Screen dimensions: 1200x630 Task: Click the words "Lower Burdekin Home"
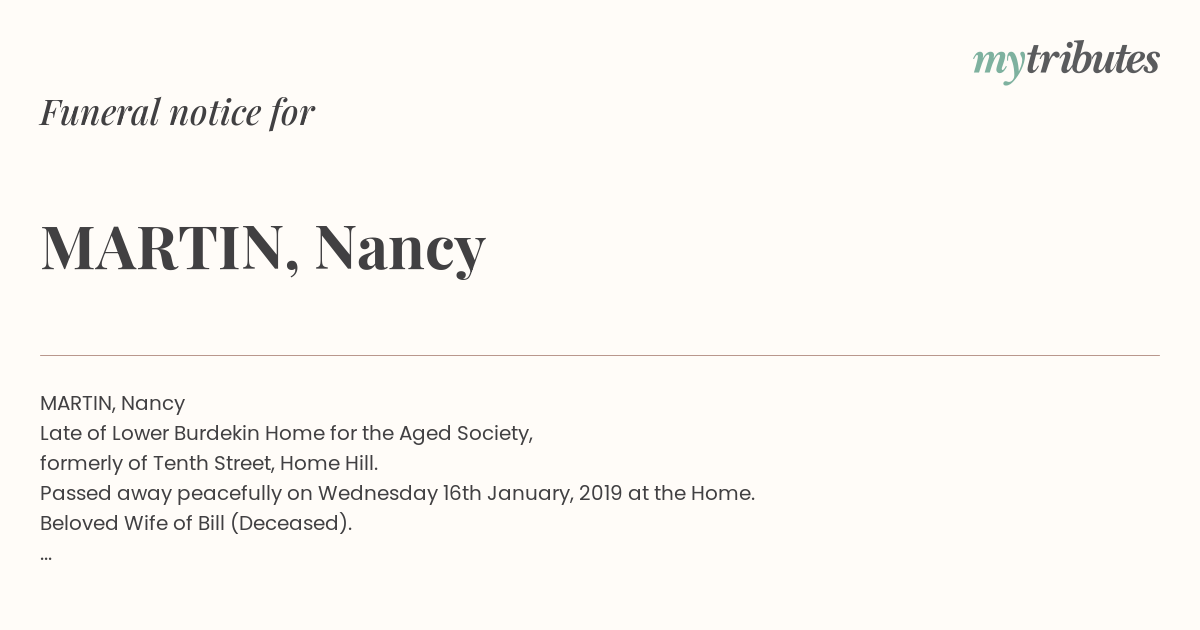[x=203, y=433]
